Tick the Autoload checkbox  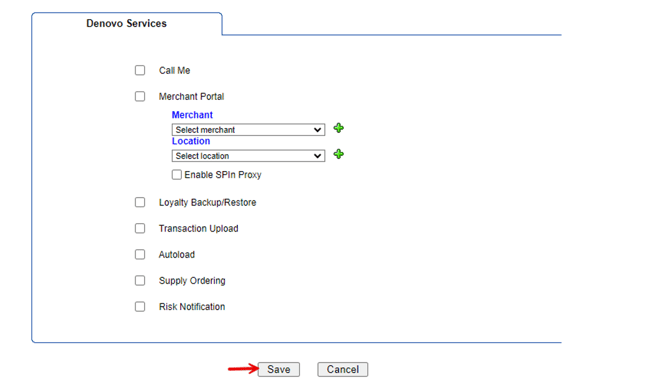pyautogui.click(x=140, y=255)
